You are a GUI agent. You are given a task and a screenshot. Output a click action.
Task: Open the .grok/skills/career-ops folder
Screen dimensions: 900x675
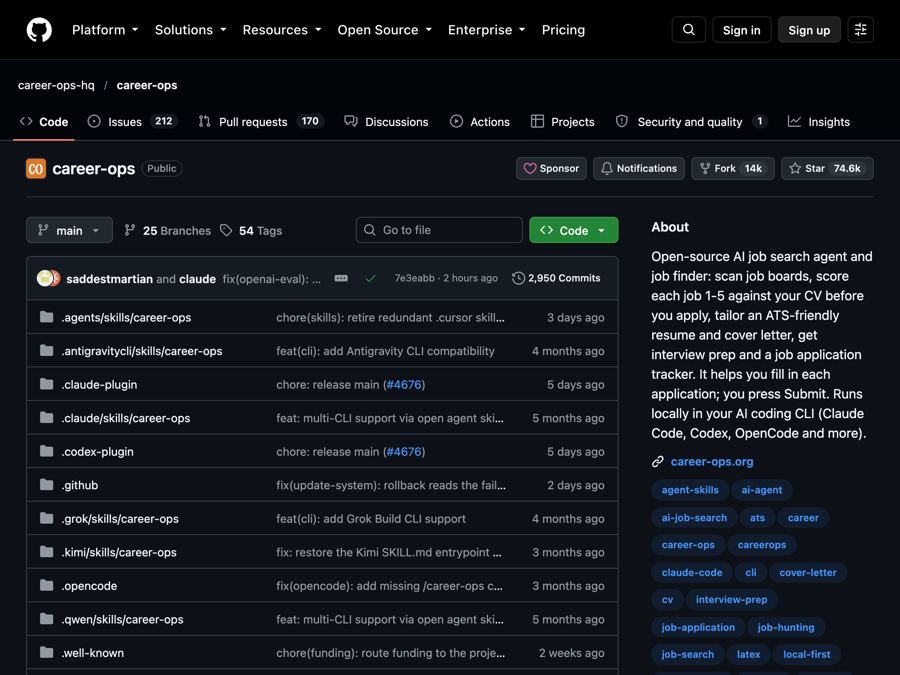[x=120, y=519]
